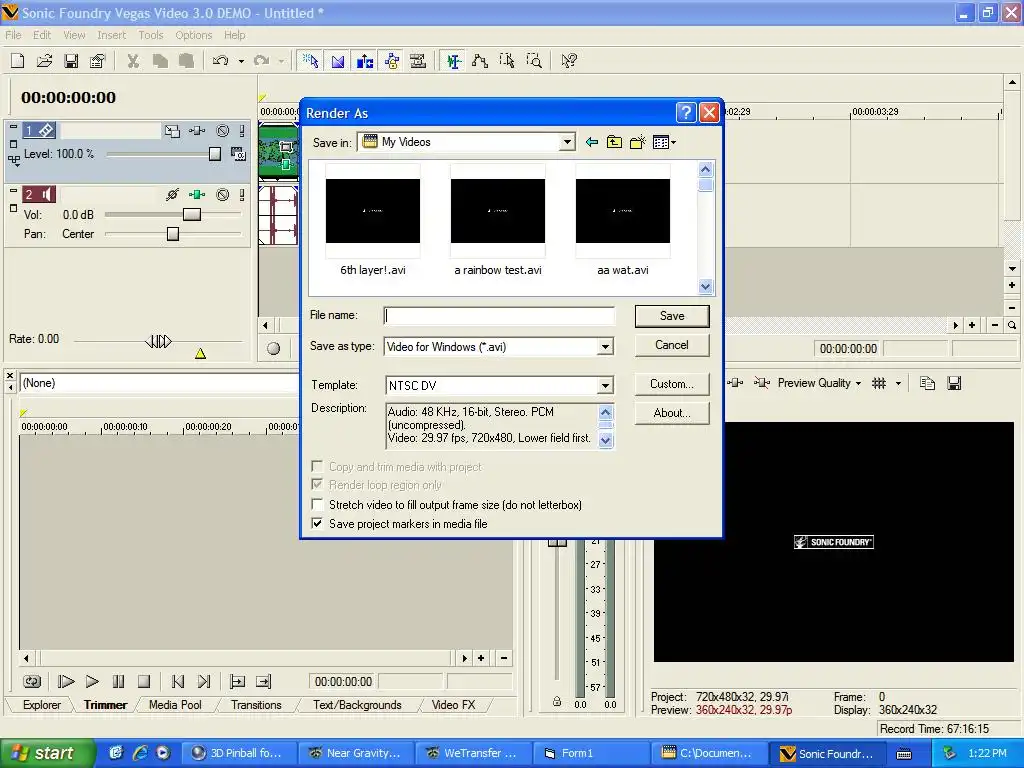The image size is (1024, 768).
Task: Click the Custom... template button
Action: click(672, 384)
